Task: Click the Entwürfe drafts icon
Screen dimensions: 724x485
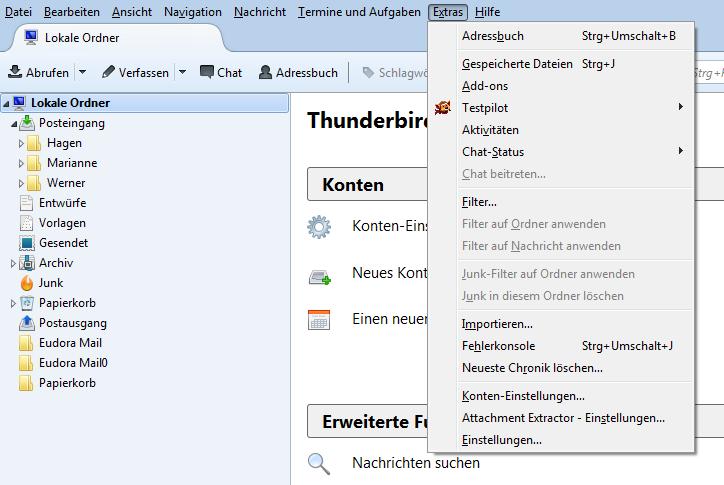Action: point(26,203)
